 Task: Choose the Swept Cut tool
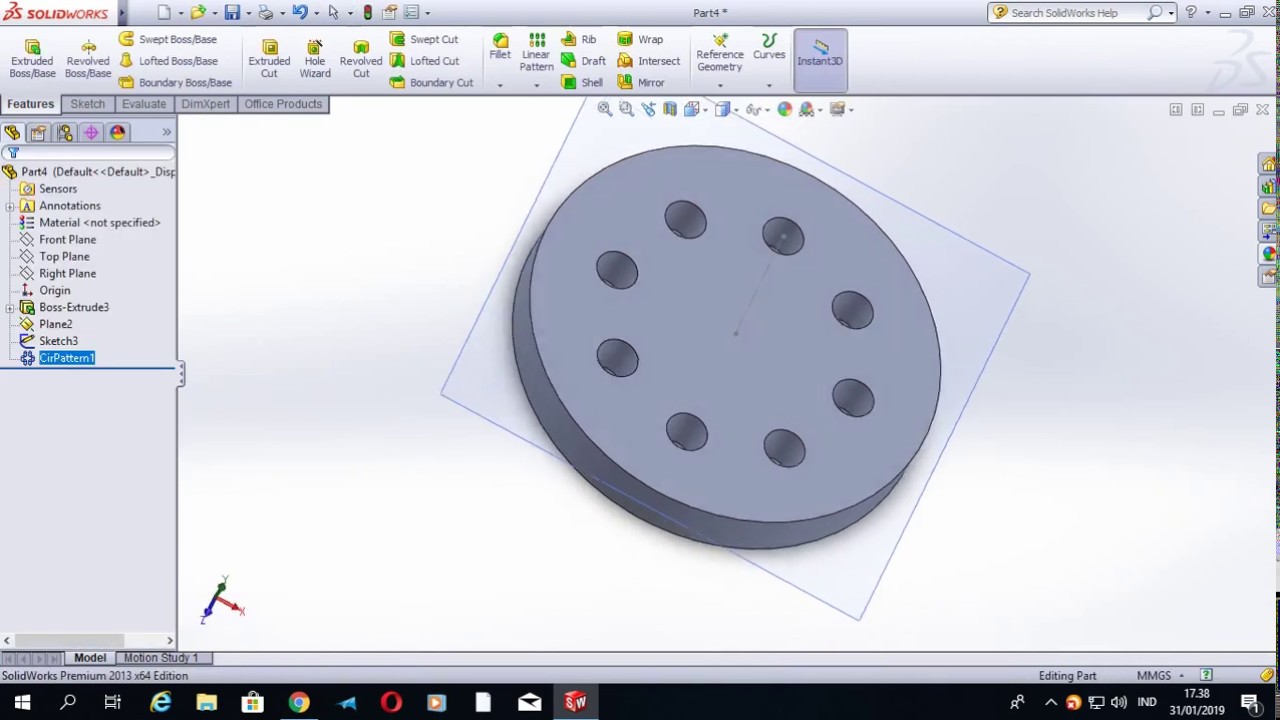click(423, 39)
